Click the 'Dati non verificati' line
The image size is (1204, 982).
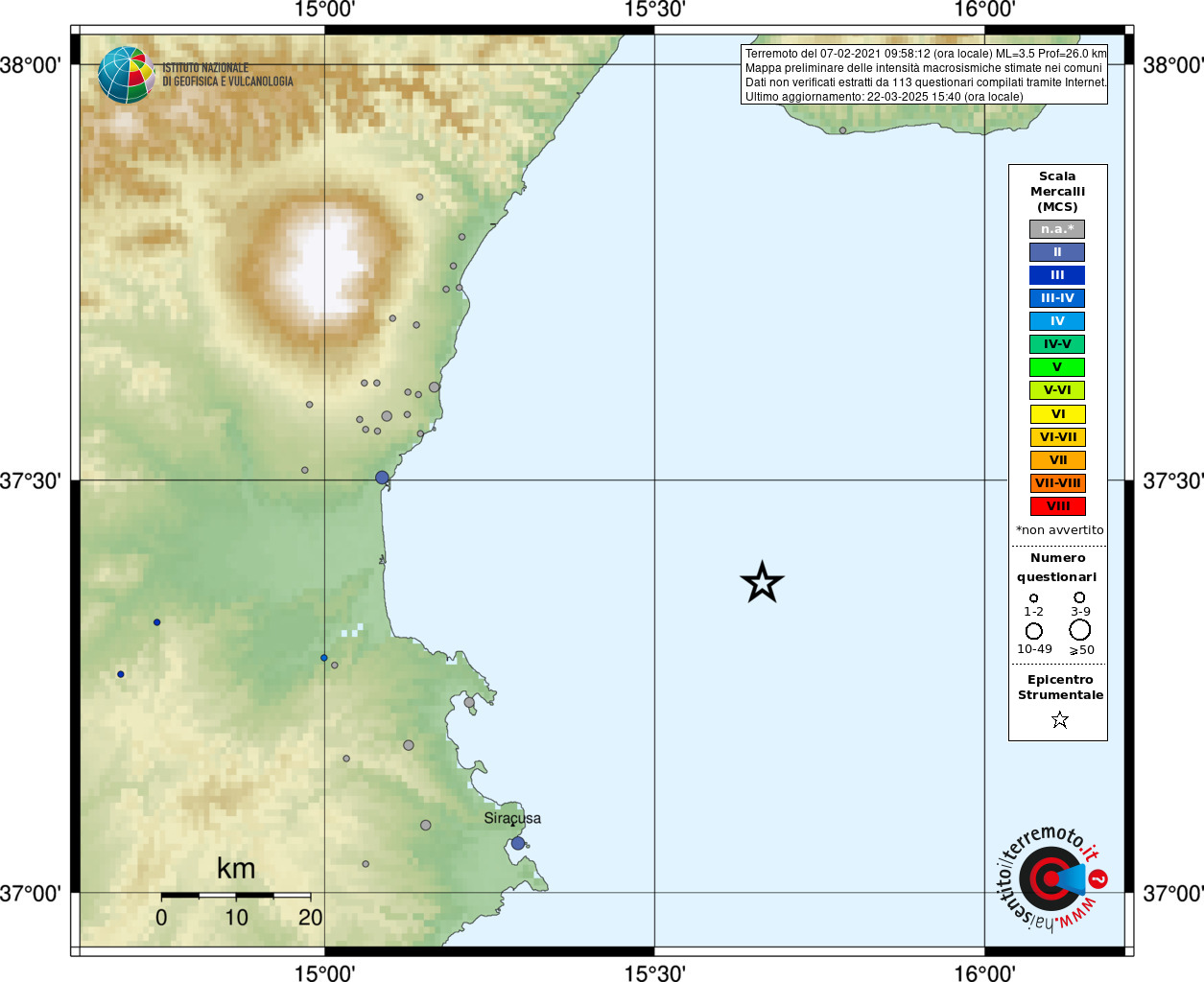click(926, 82)
